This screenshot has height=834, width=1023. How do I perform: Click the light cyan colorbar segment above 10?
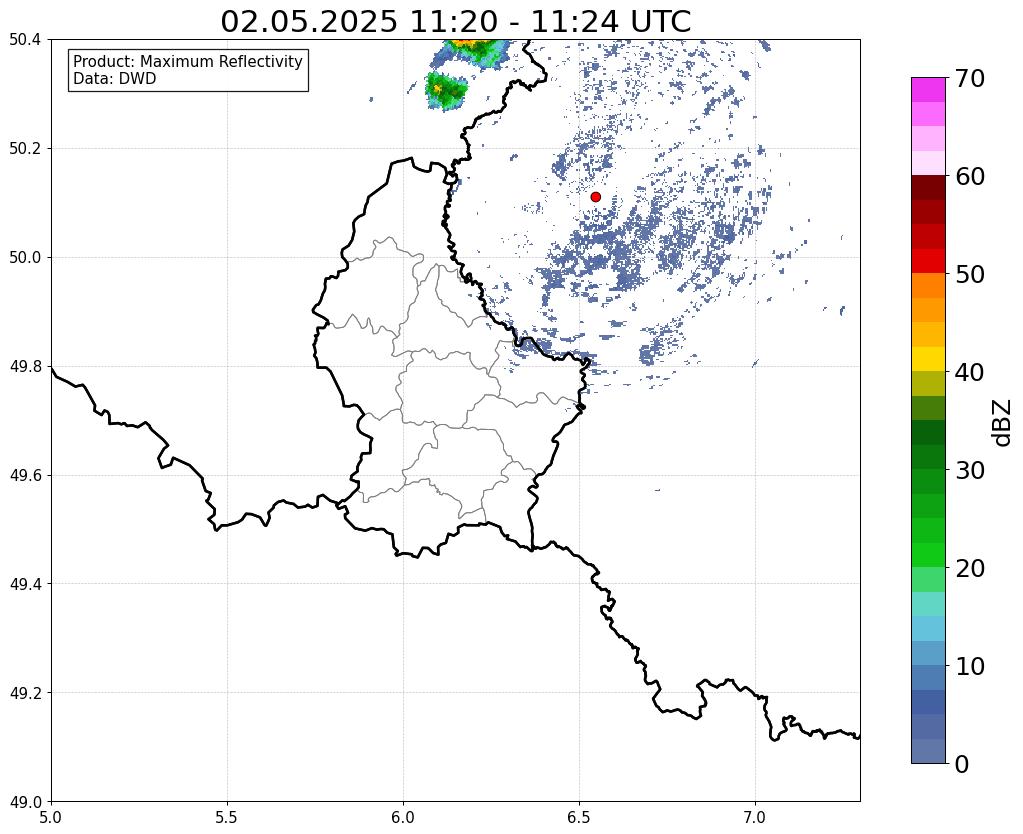(x=928, y=628)
